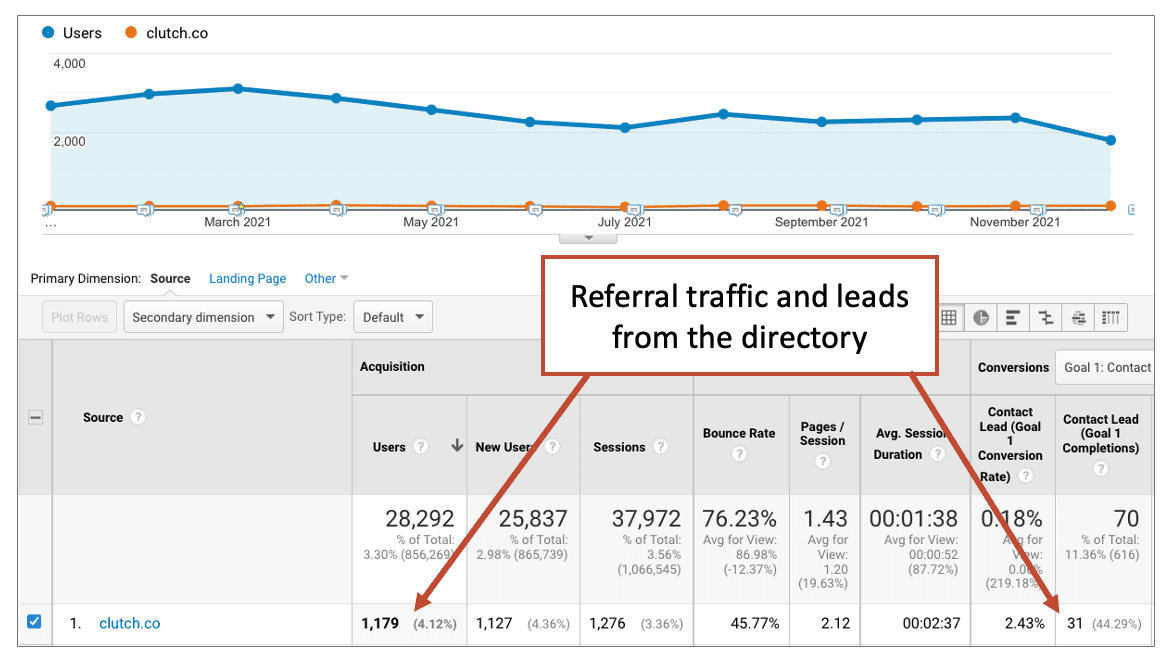
Task: Sort by Pages / Session column header
Action: tap(822, 433)
